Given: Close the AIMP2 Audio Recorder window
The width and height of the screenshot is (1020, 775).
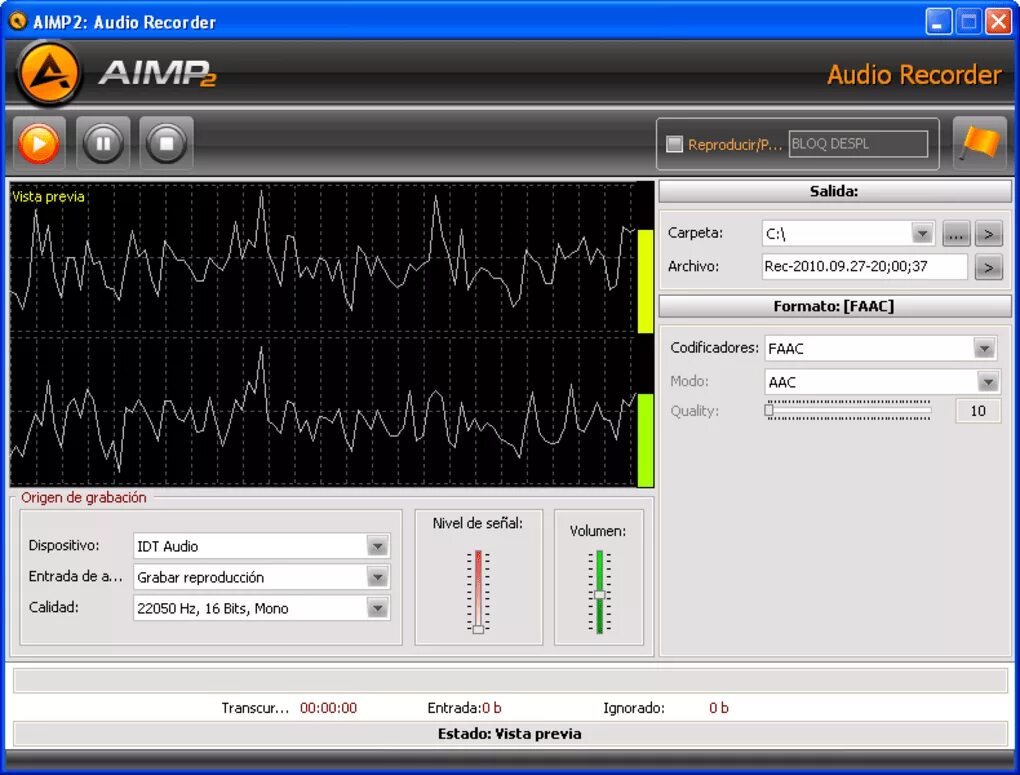Looking at the screenshot, I should (x=999, y=22).
